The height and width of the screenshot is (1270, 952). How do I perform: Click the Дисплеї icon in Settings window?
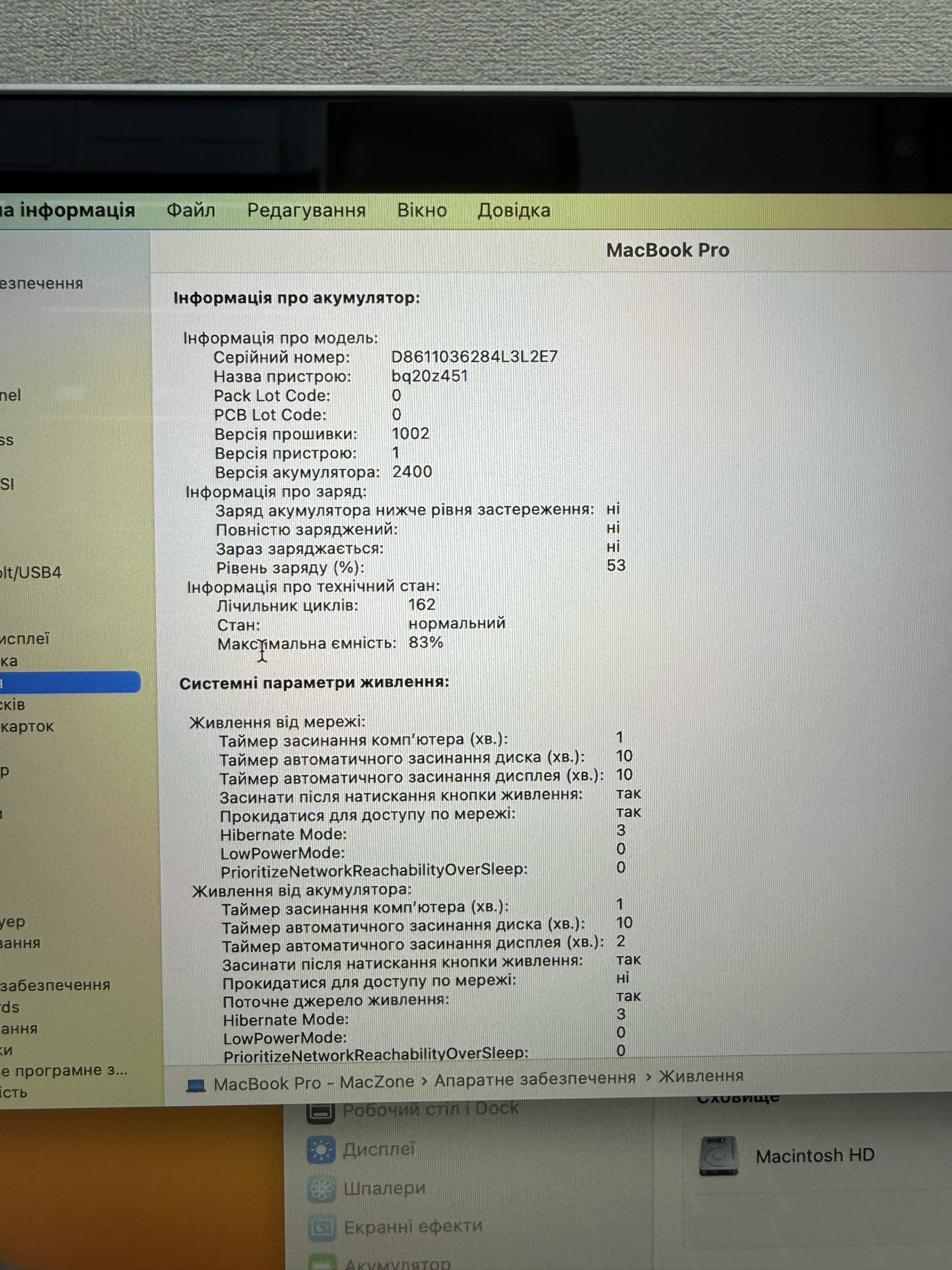[321, 1150]
